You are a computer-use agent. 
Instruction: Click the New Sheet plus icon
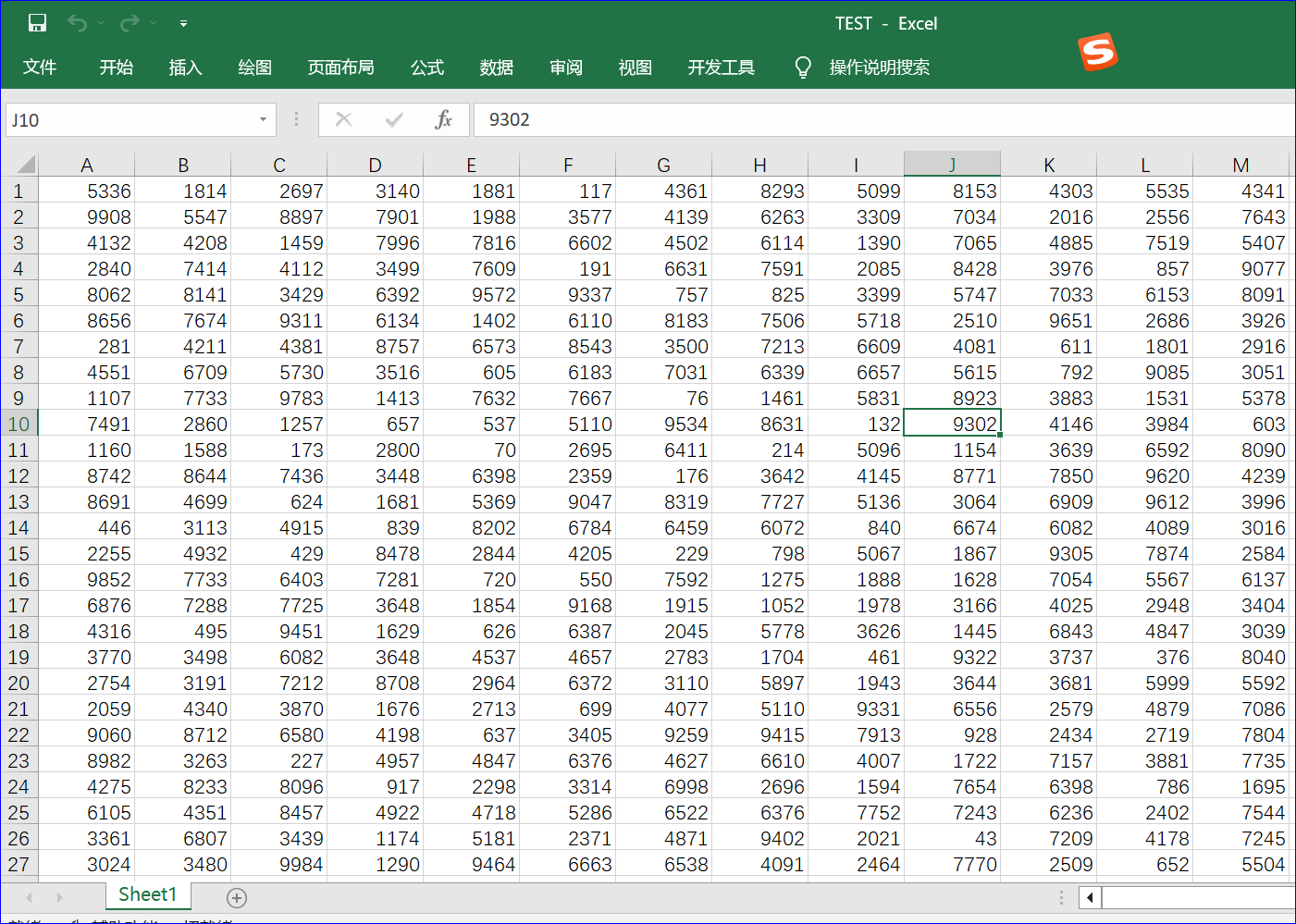[237, 897]
